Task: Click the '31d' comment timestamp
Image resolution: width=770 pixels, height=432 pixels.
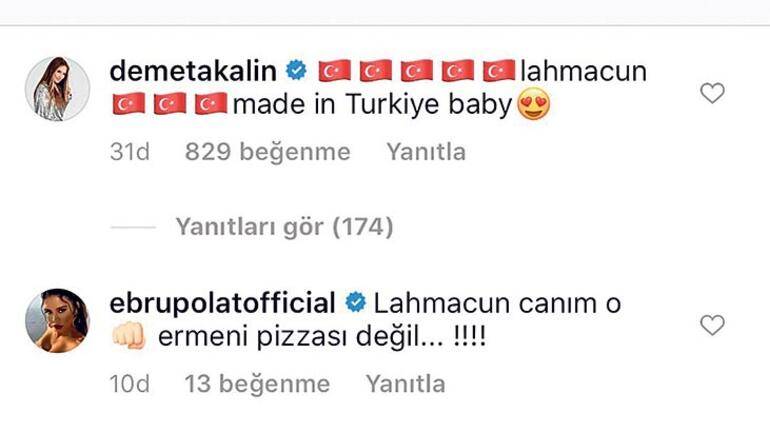Action: click(x=130, y=152)
